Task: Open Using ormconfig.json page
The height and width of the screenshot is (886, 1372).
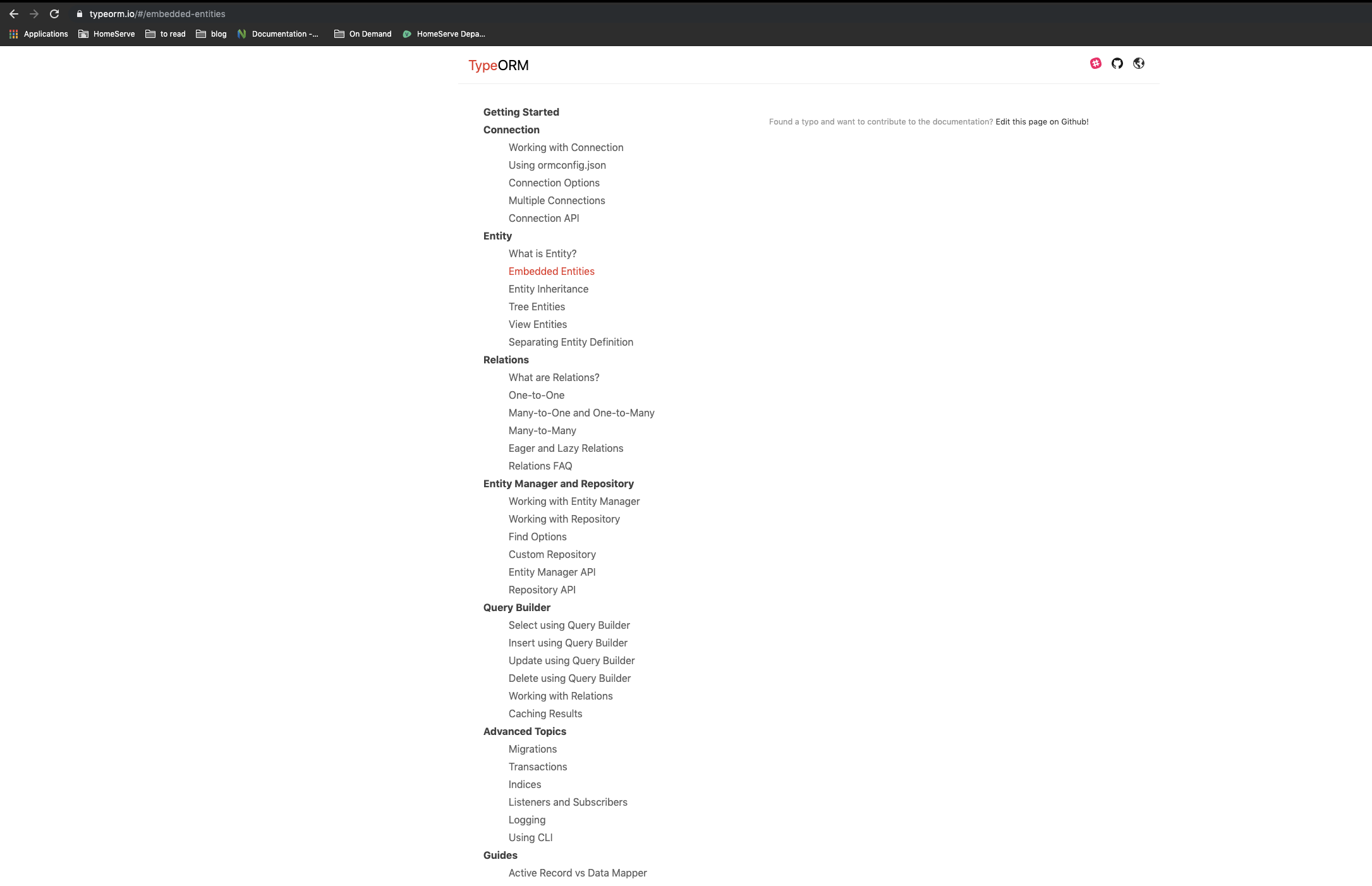Action: 557,165
